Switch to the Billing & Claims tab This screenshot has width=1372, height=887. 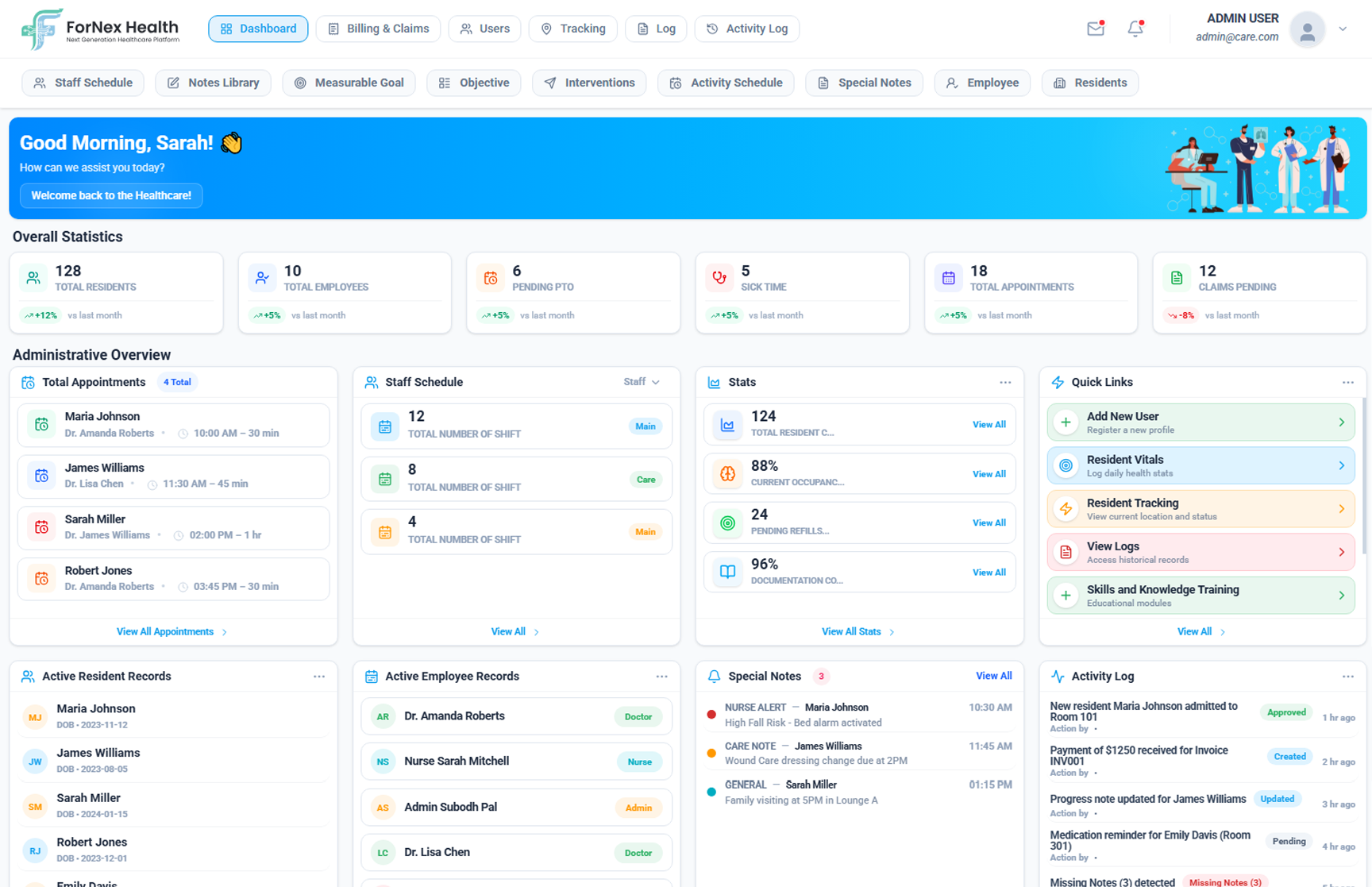pyautogui.click(x=378, y=29)
